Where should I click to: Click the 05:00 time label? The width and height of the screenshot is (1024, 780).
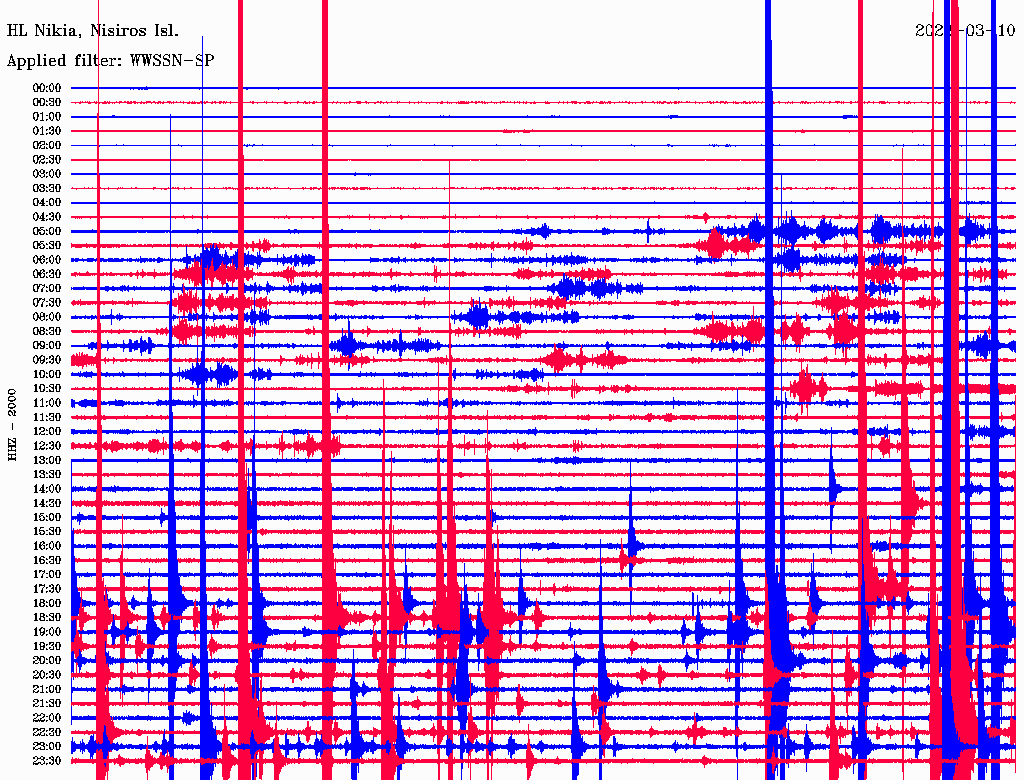tap(46, 231)
